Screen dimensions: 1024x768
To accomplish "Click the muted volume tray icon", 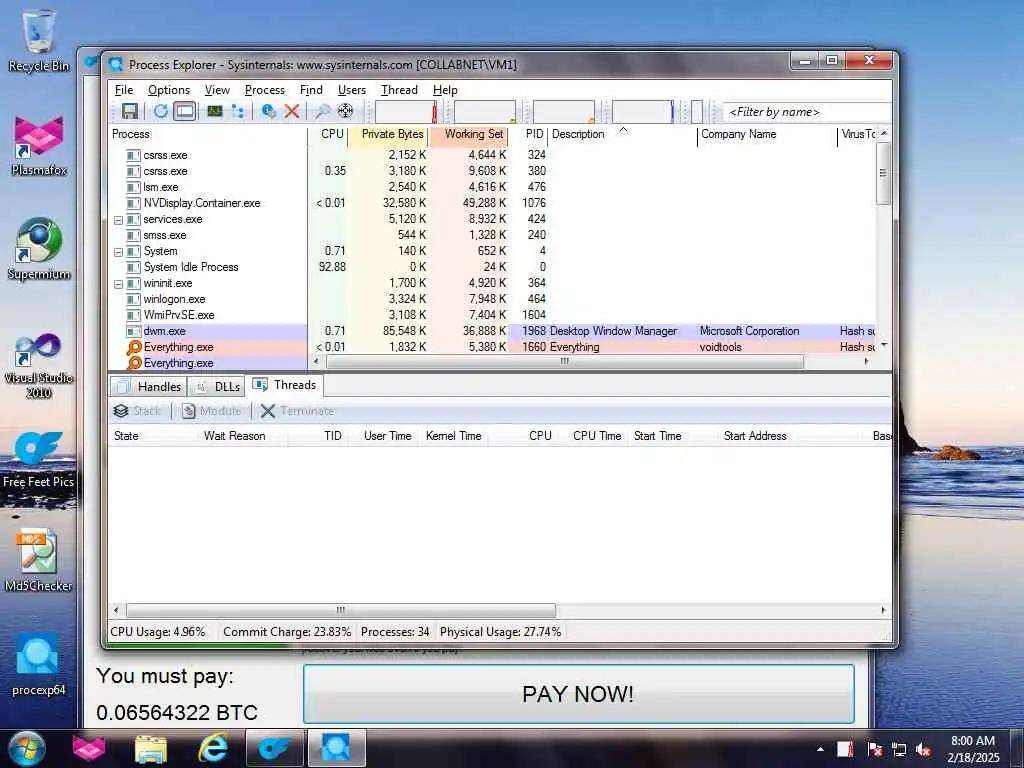I will 923,750.
